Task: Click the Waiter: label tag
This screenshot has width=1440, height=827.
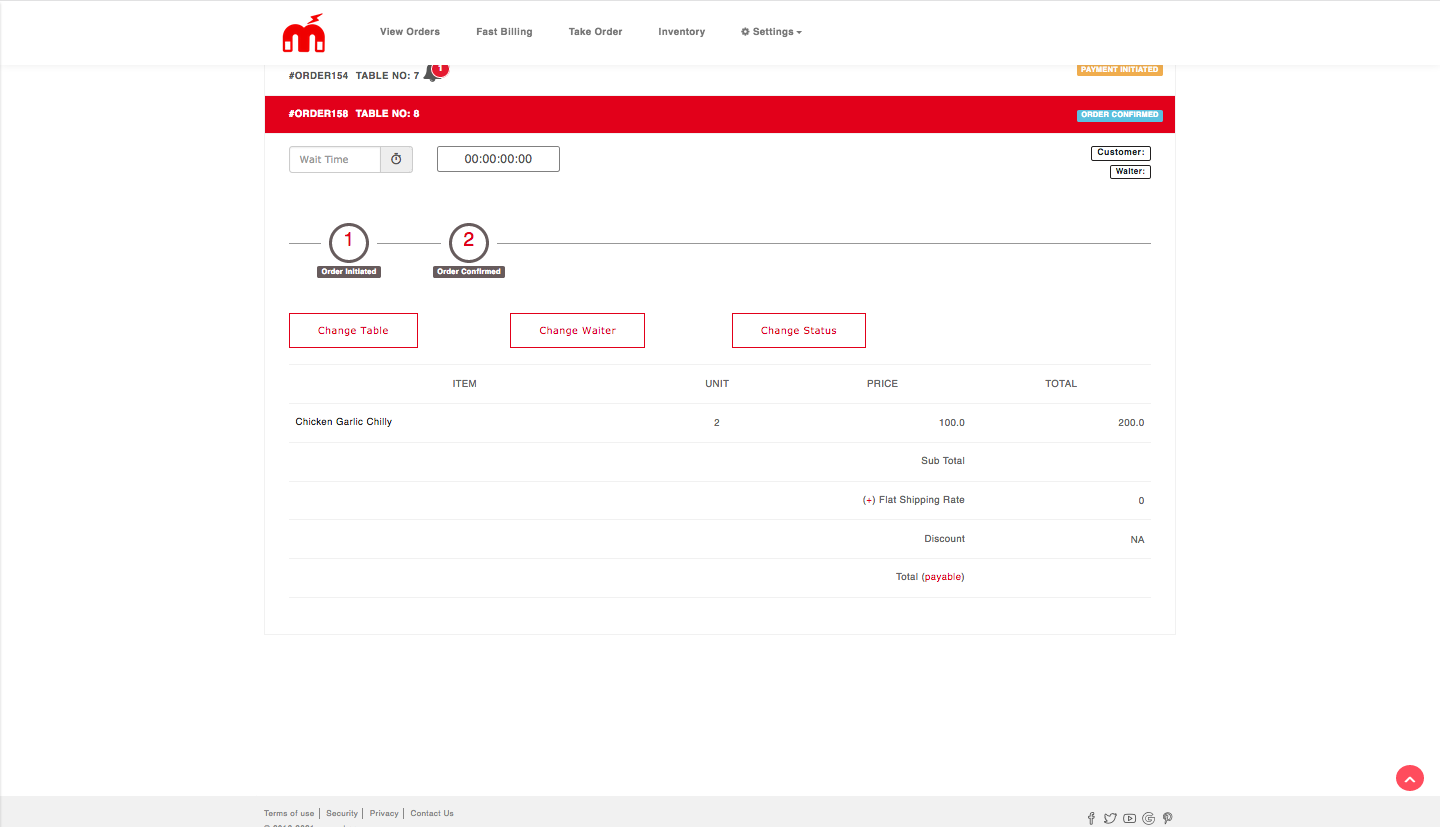Action: [1130, 172]
